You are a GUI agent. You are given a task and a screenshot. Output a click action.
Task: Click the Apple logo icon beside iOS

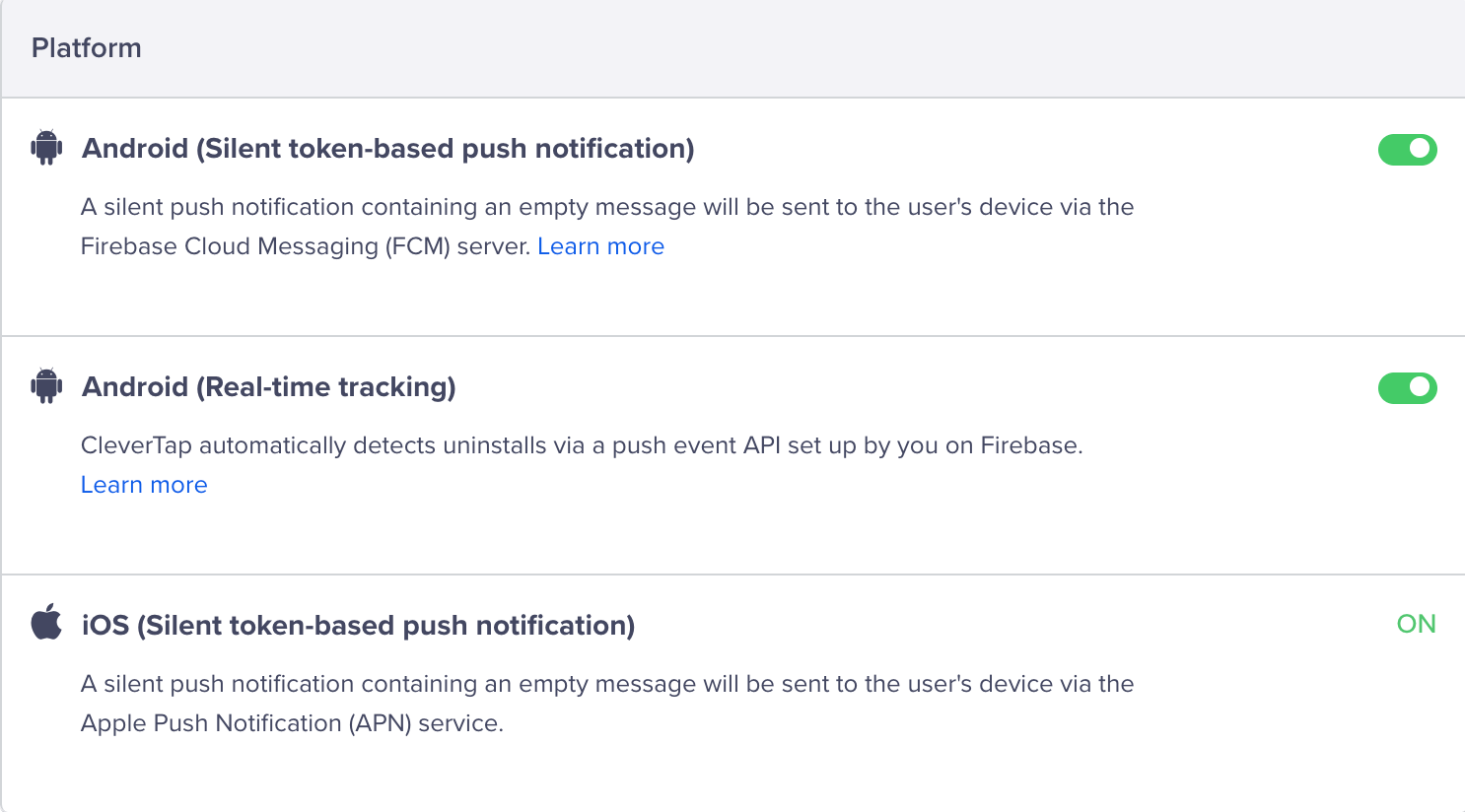[x=46, y=623]
